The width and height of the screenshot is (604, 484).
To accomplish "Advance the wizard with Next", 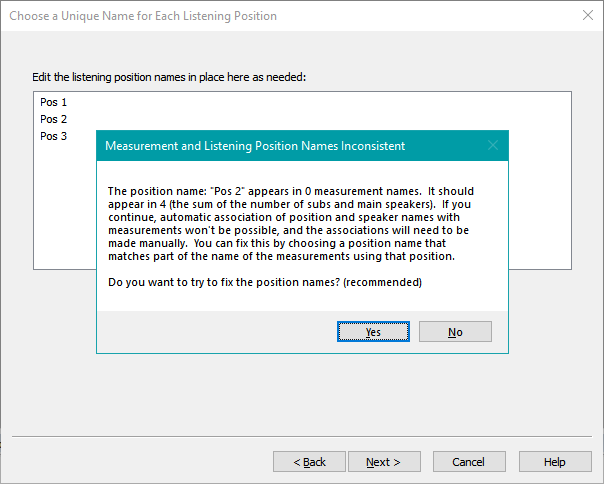I will [x=384, y=462].
